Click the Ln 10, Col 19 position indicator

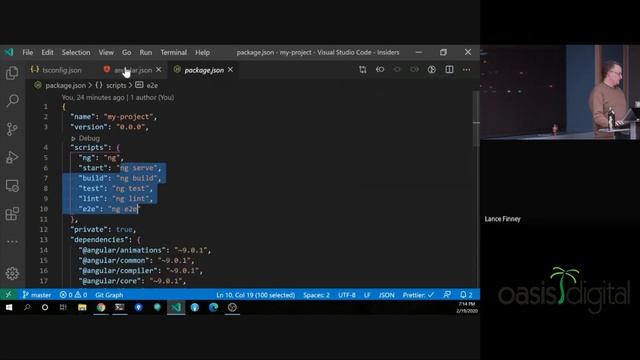tap(256, 295)
